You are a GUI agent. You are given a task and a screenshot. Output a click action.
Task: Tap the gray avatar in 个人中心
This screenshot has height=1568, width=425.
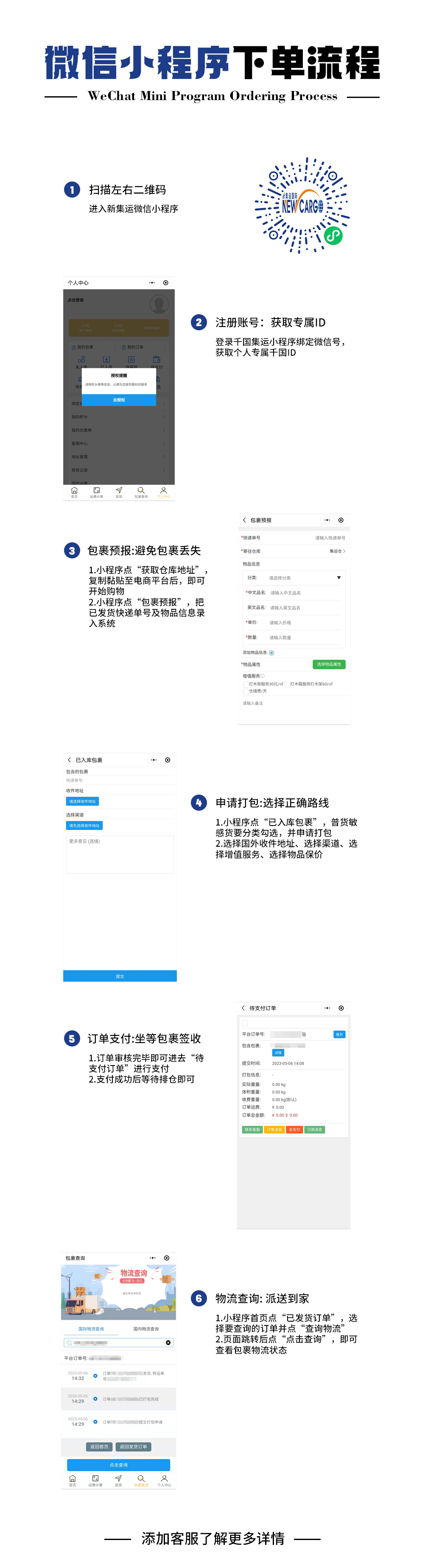point(159,304)
